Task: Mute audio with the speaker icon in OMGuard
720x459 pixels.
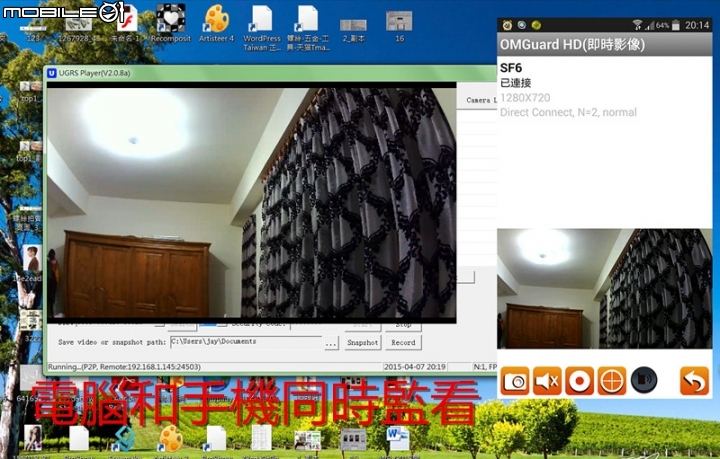Action: (547, 381)
